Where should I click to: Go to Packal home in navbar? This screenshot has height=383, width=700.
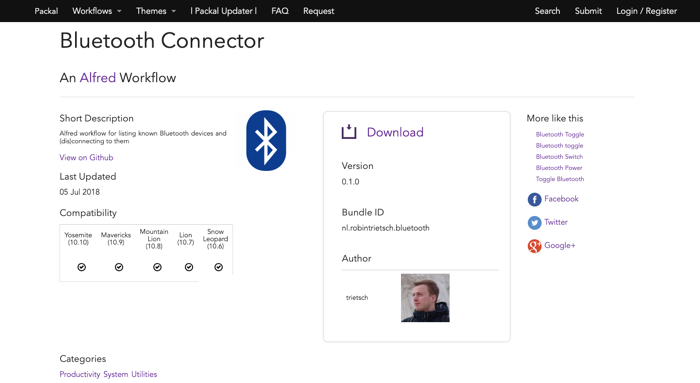point(46,11)
